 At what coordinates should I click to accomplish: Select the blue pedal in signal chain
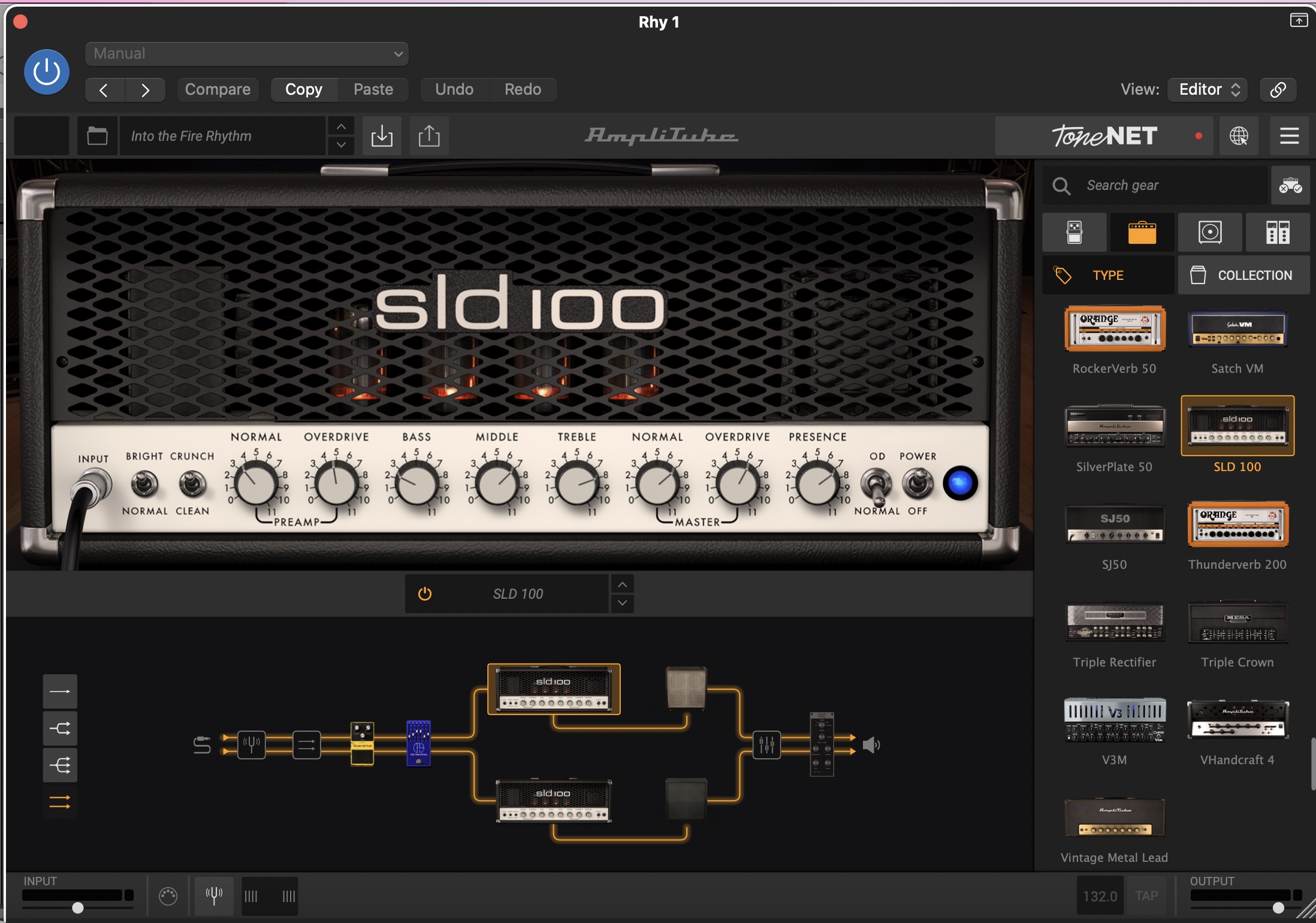418,743
